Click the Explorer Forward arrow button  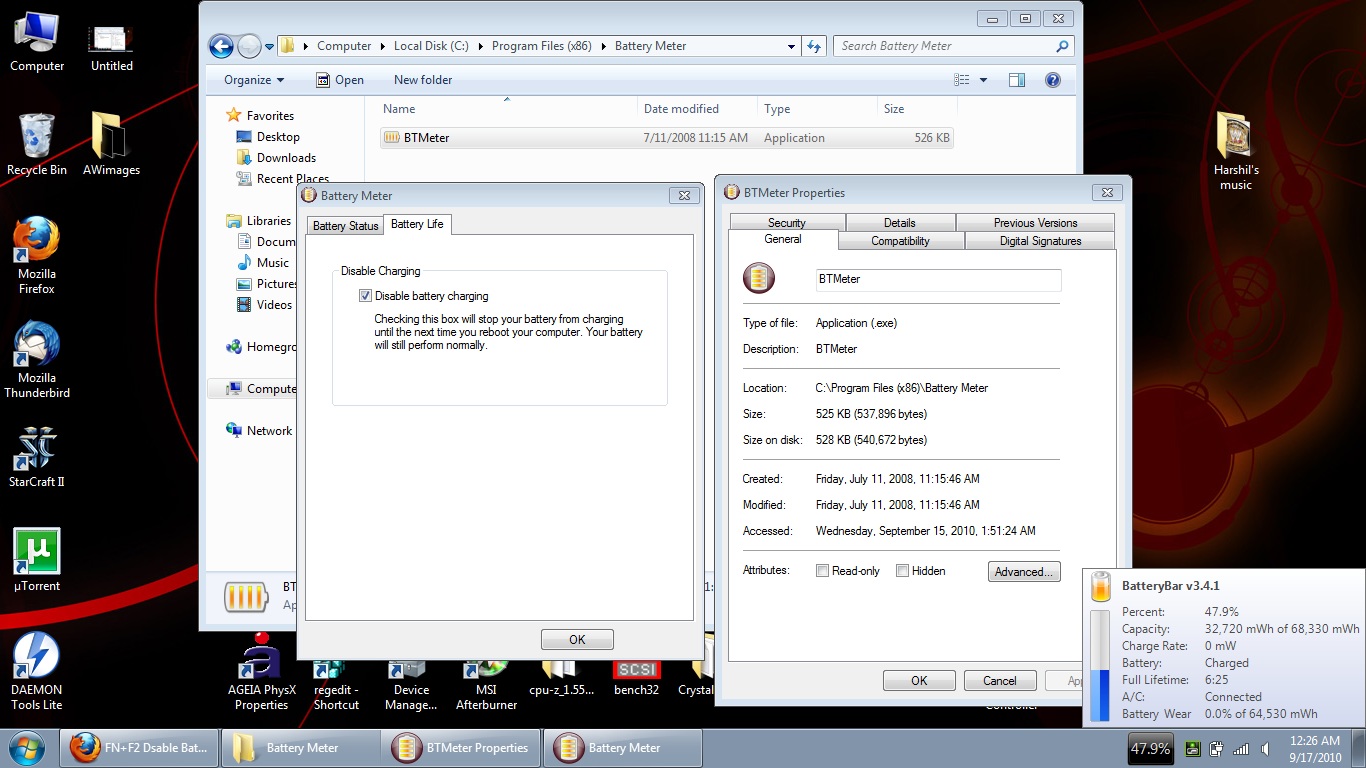[x=249, y=46]
